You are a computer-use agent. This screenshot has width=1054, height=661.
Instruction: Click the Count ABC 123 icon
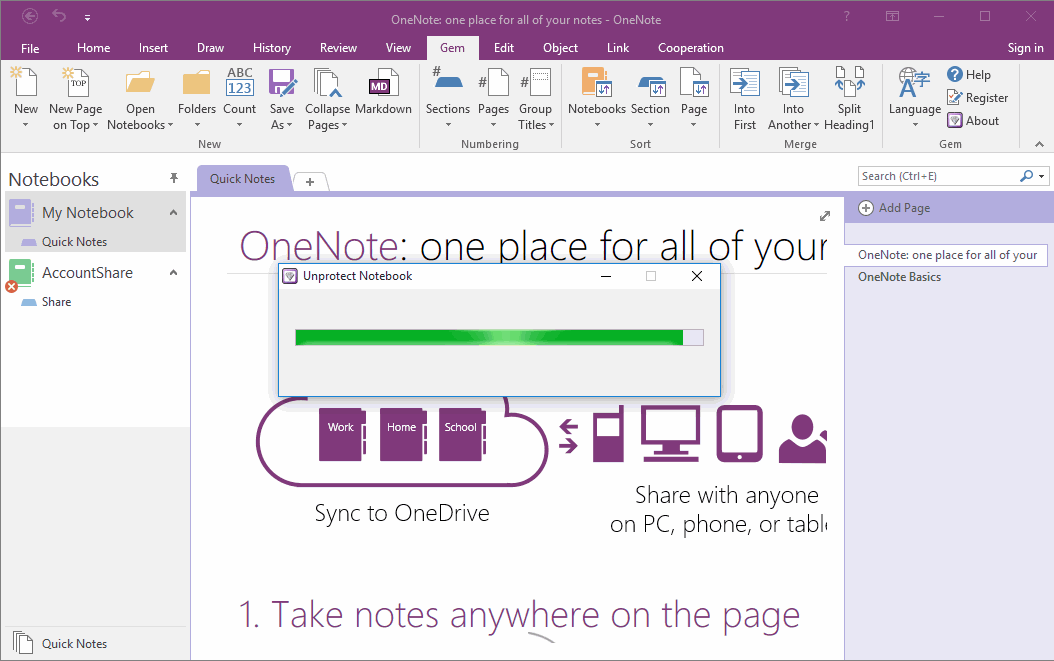239,82
